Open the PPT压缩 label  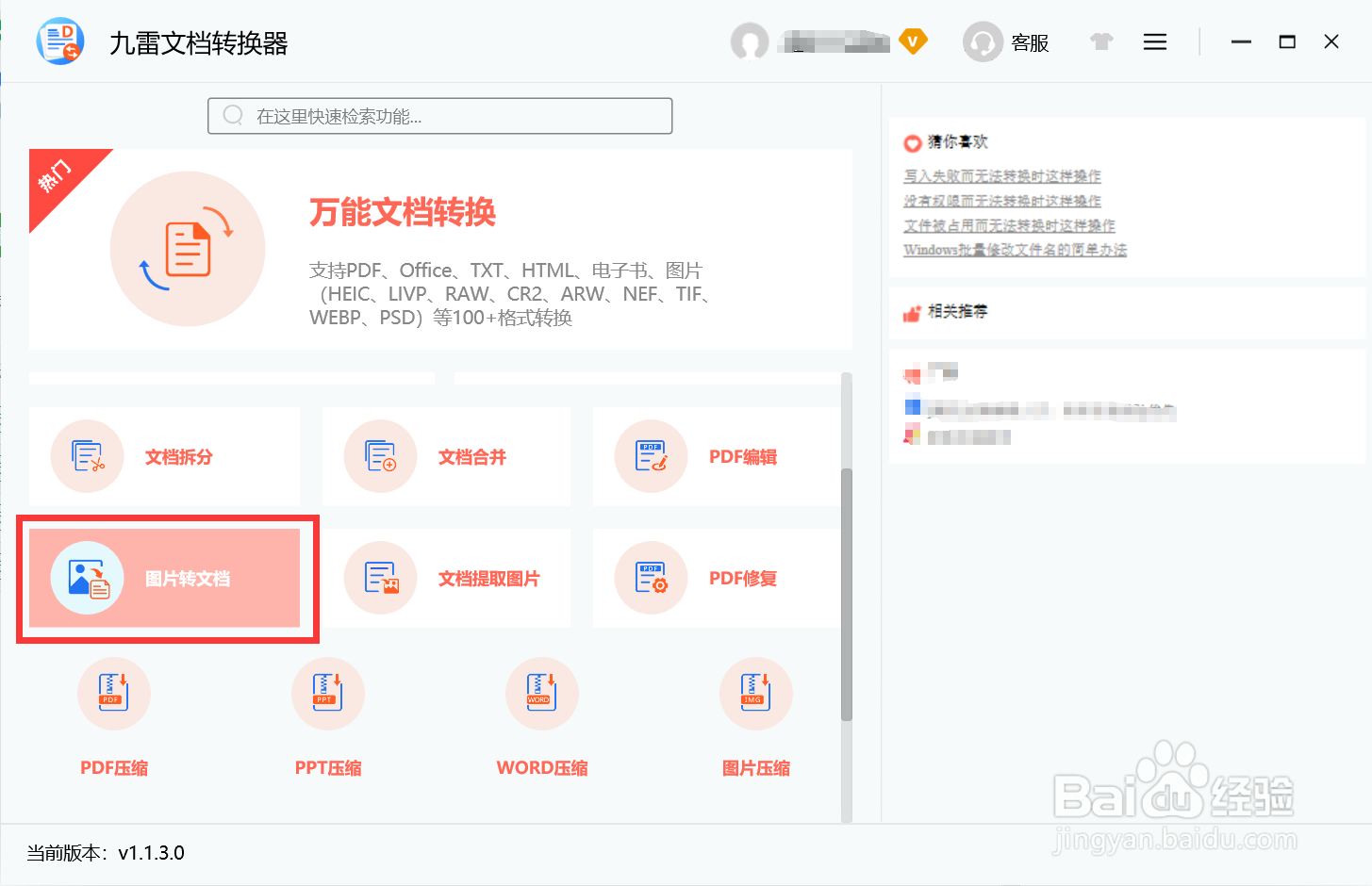328,768
